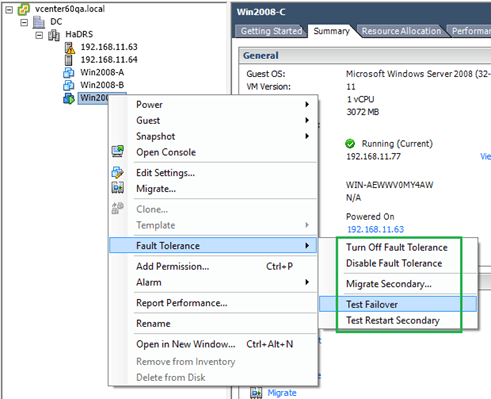The width and height of the screenshot is (491, 399).
Task: Open the host link 192.168.11.63
Action: (x=375, y=229)
